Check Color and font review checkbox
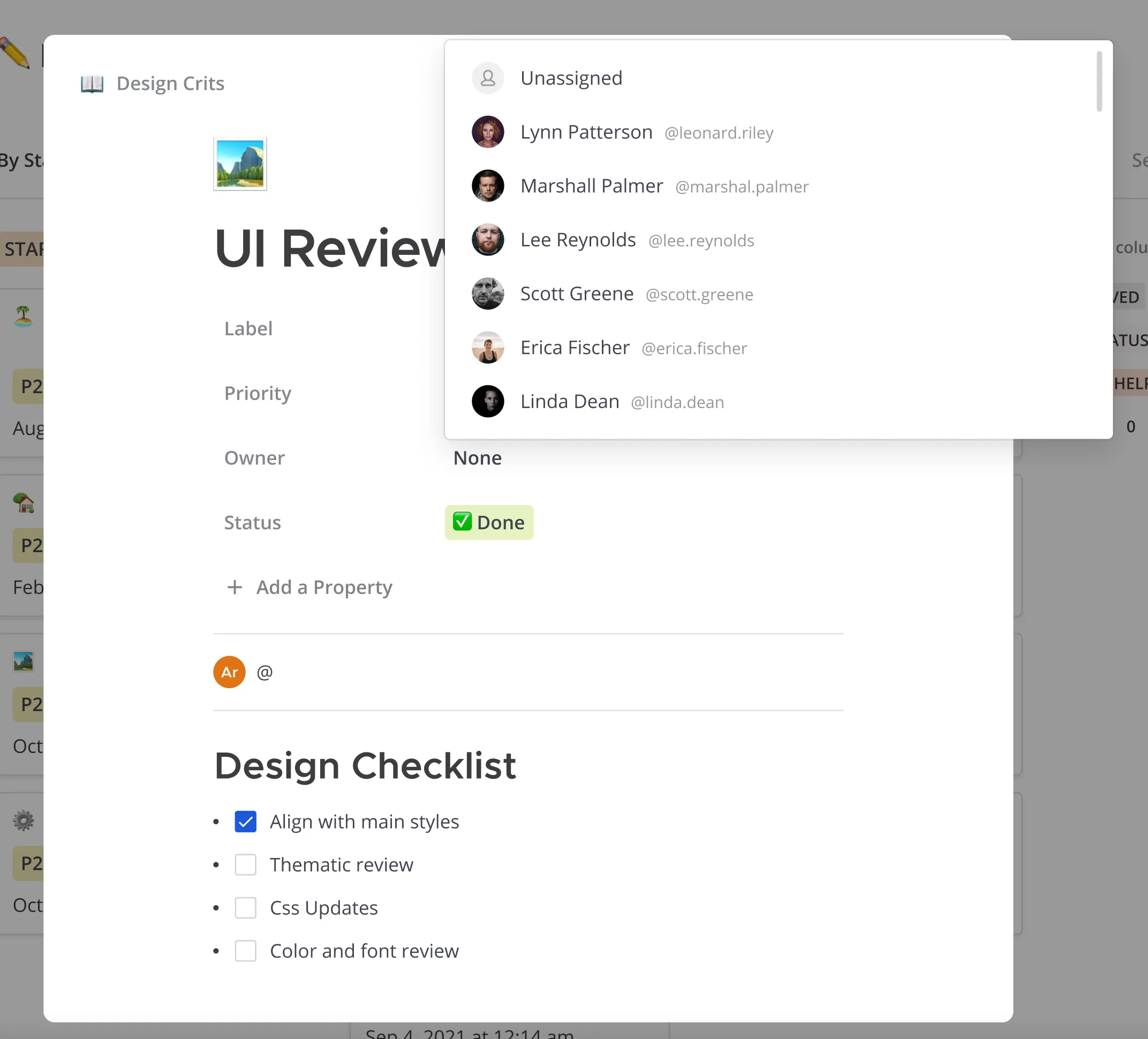 click(x=245, y=951)
